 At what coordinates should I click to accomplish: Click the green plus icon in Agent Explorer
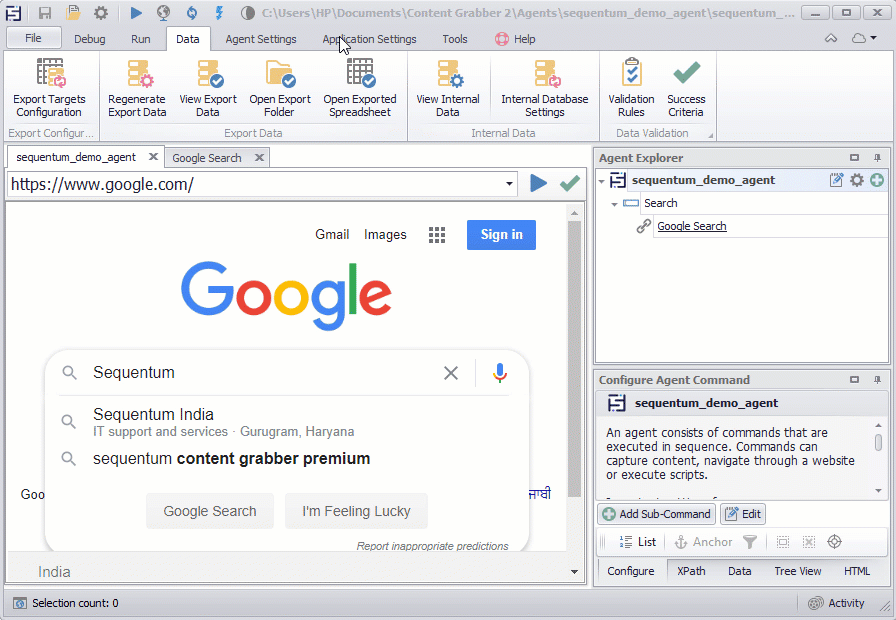[x=877, y=180]
